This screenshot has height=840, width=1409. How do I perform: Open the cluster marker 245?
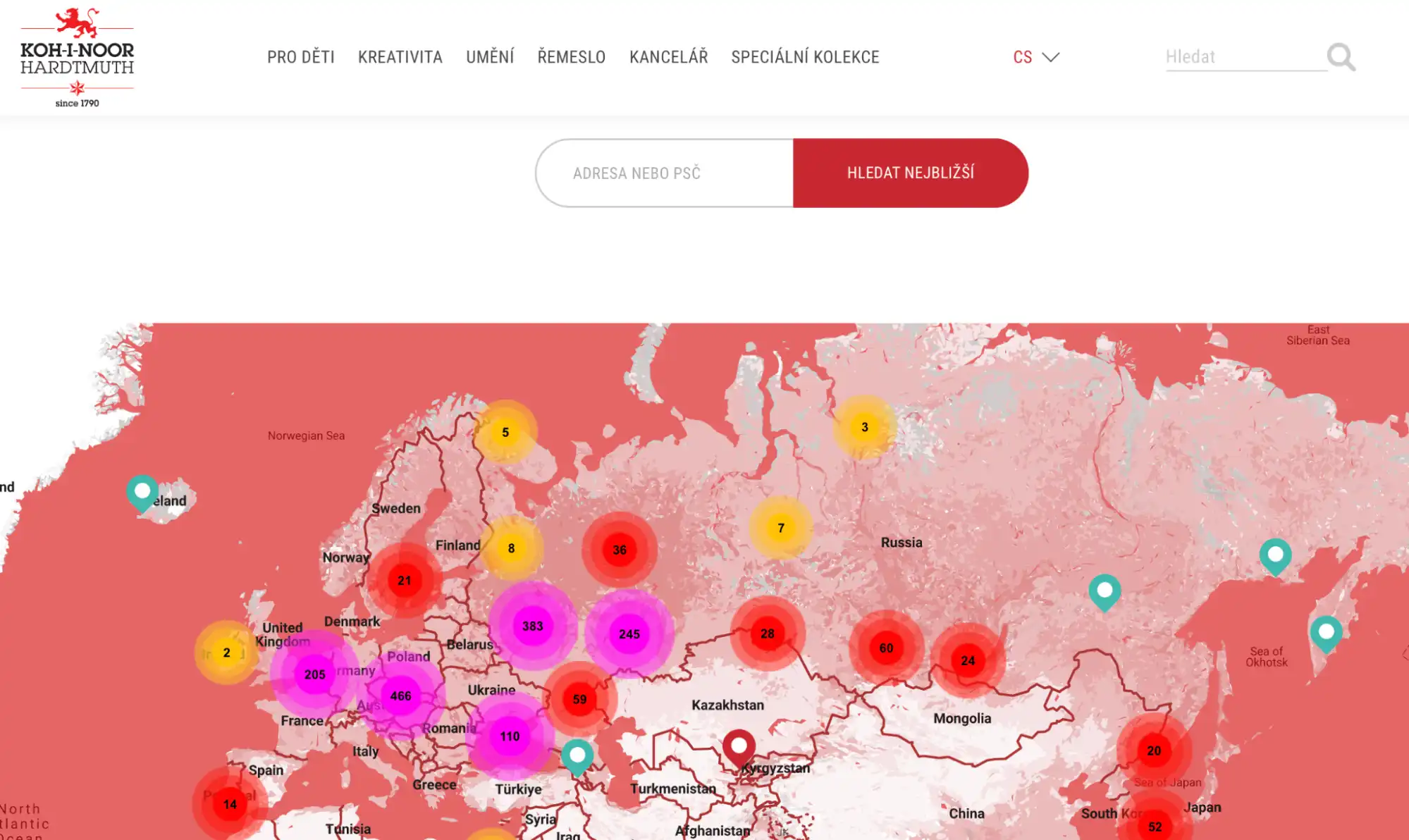629,634
